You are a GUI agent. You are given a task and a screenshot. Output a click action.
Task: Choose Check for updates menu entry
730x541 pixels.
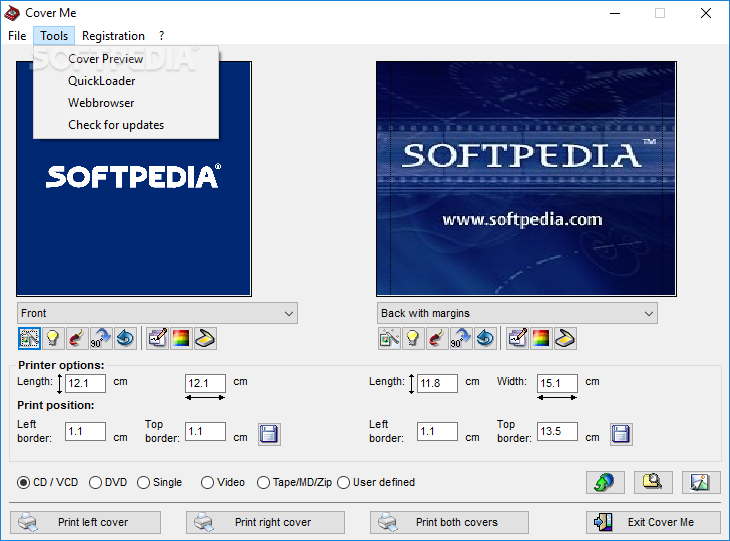pyautogui.click(x=126, y=125)
